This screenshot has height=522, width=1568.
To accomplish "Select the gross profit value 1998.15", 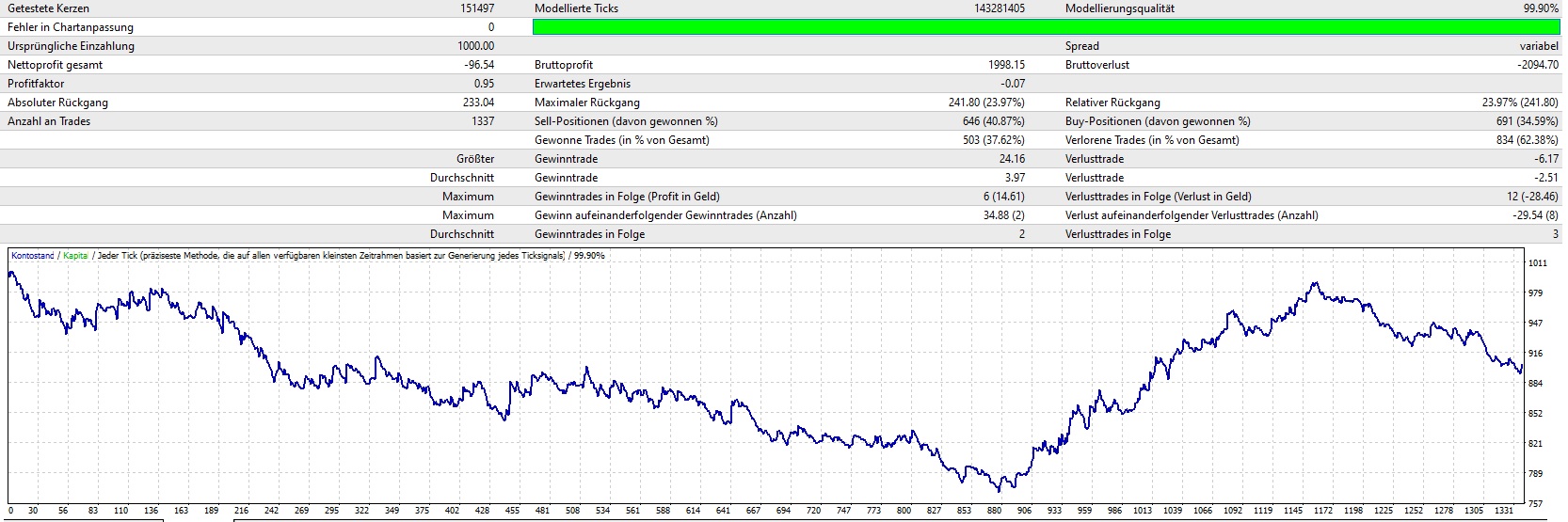I will (1007, 65).
